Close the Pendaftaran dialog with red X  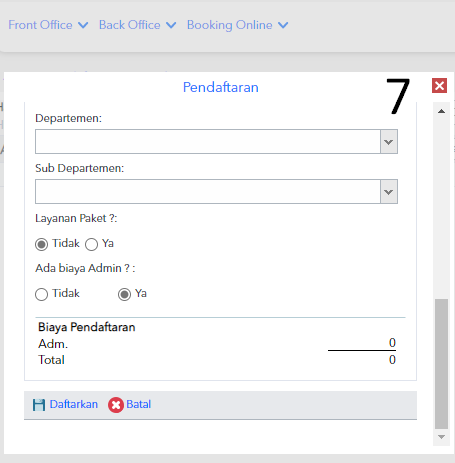pos(439,86)
